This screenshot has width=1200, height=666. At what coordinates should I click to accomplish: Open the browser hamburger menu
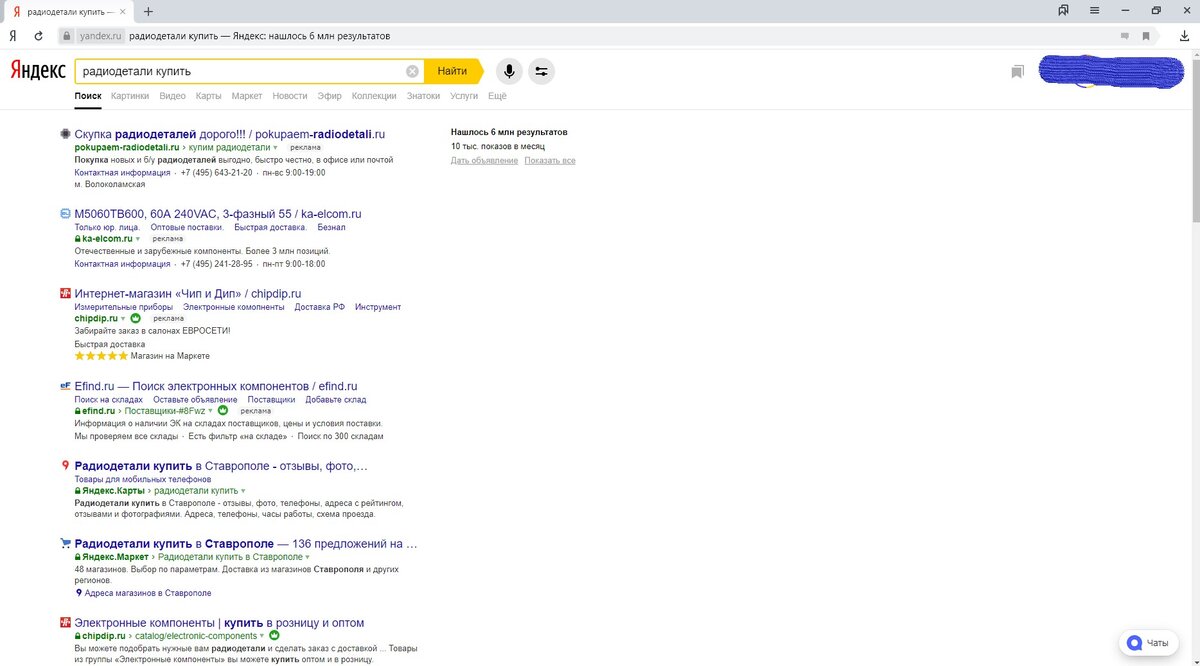1095,11
